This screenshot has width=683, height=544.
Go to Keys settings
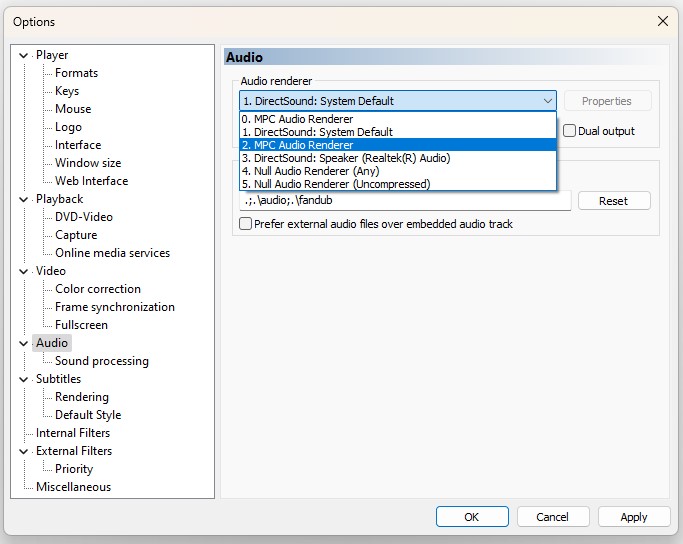pos(67,91)
